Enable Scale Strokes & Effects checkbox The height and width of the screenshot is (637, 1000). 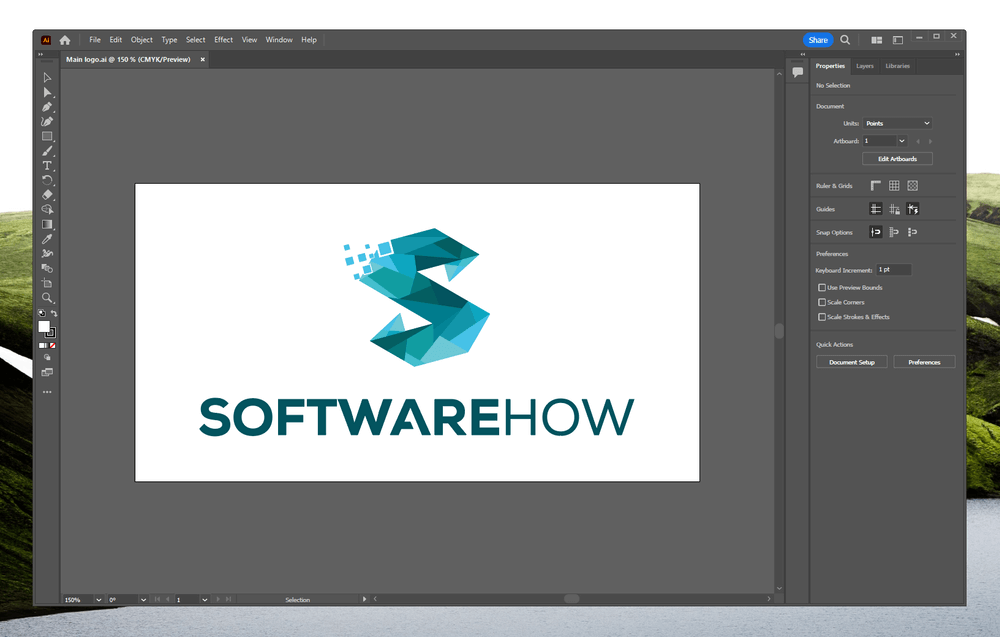[x=822, y=317]
